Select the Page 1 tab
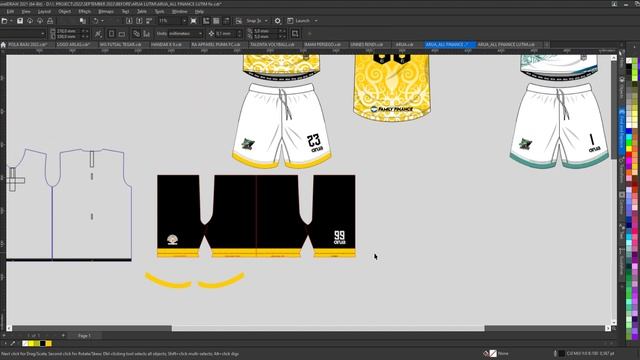Screen dimensions: 640x360 pos(84,336)
